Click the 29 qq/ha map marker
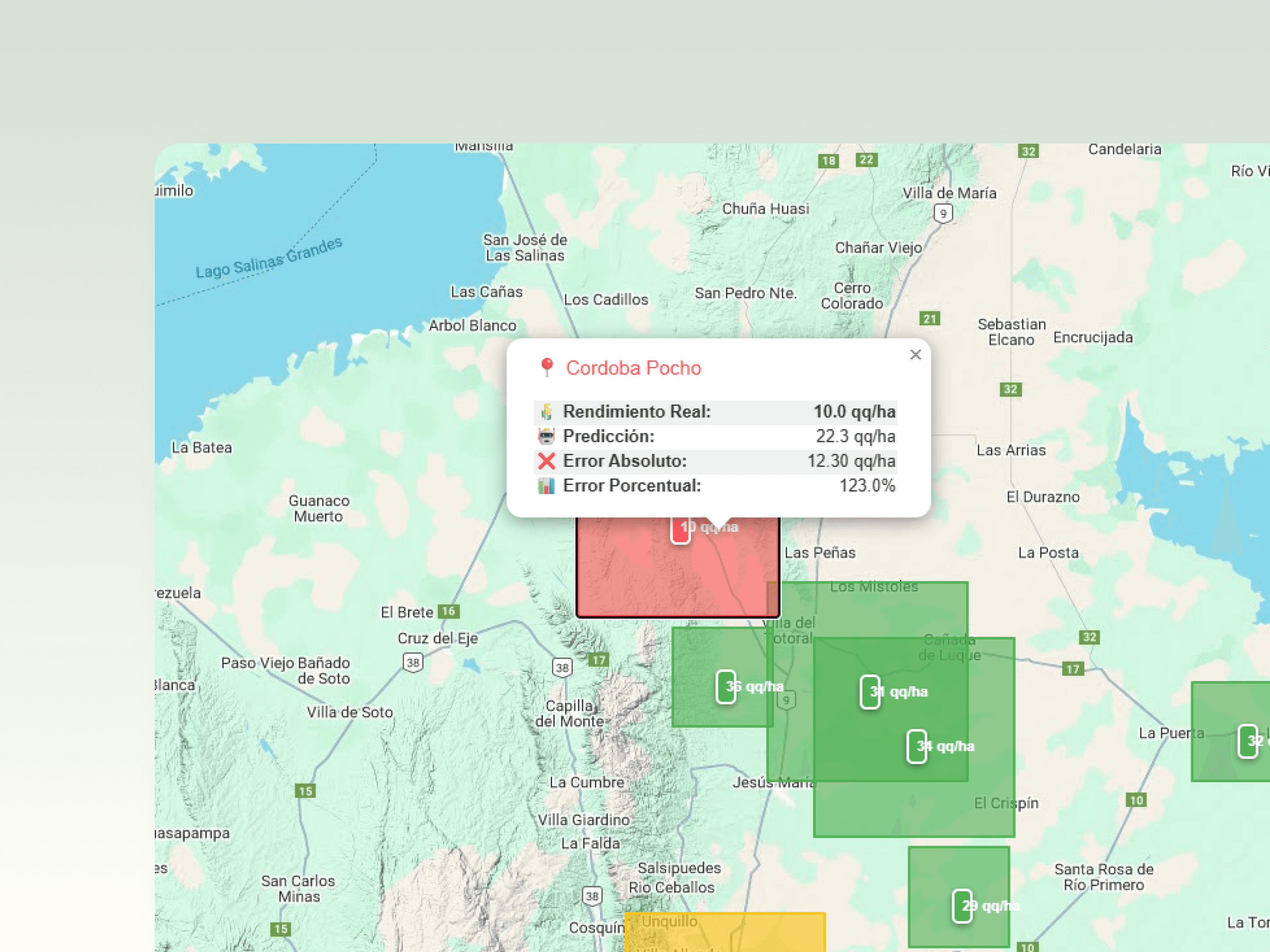The height and width of the screenshot is (952, 1270). (x=962, y=906)
